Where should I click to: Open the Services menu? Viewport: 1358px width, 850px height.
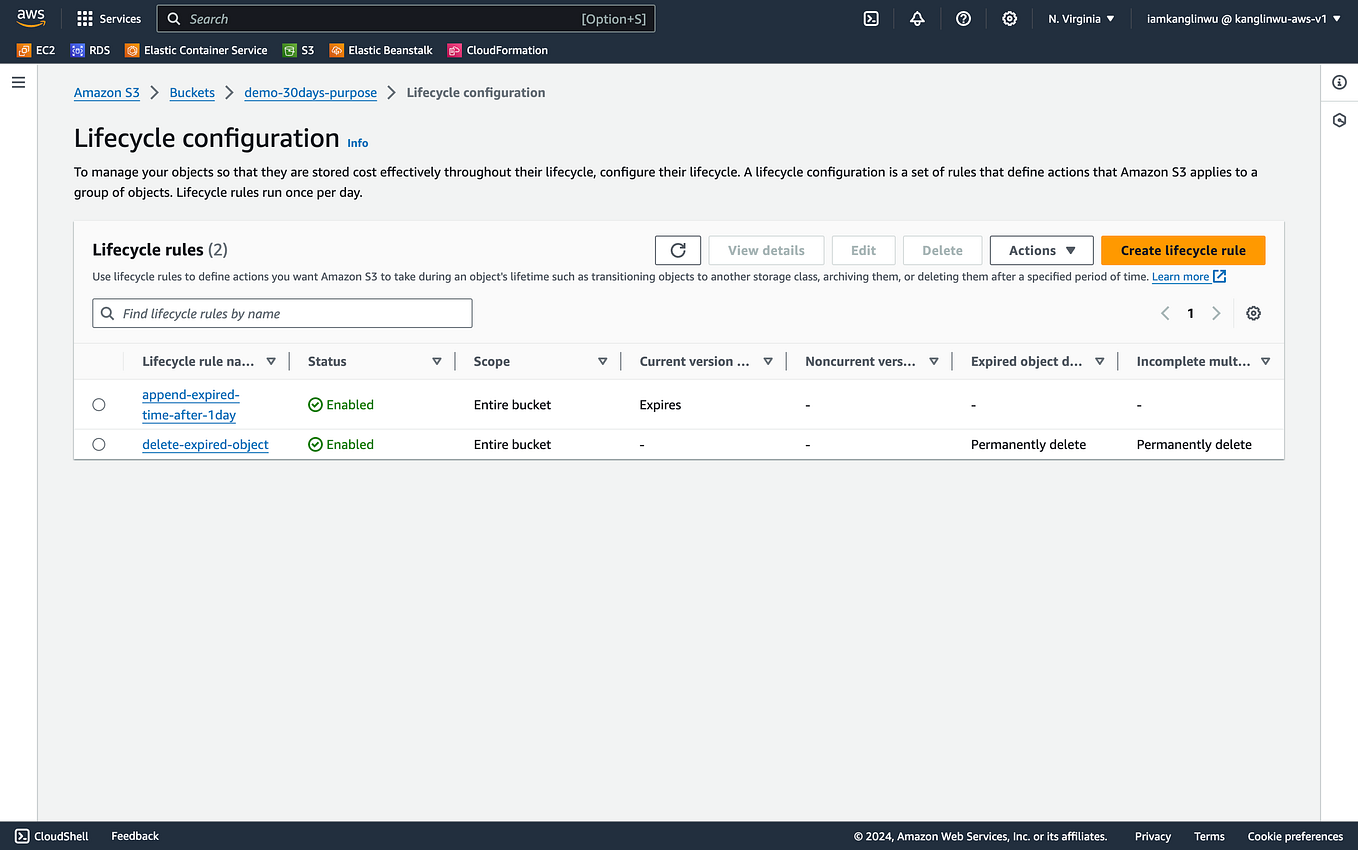[x=108, y=18]
